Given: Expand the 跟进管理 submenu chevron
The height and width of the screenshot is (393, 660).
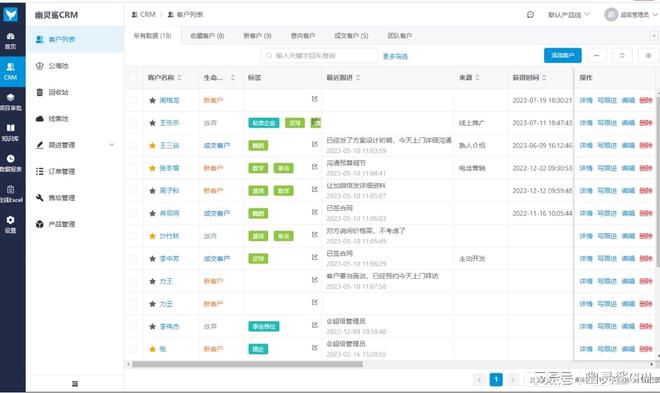Looking at the screenshot, I should (x=112, y=145).
